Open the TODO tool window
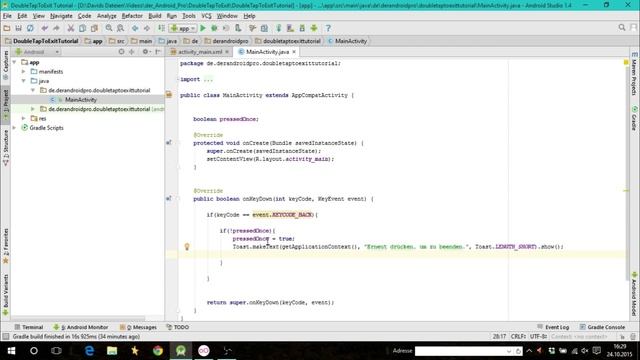This screenshot has height=360, width=640. pyautogui.click(x=178, y=327)
